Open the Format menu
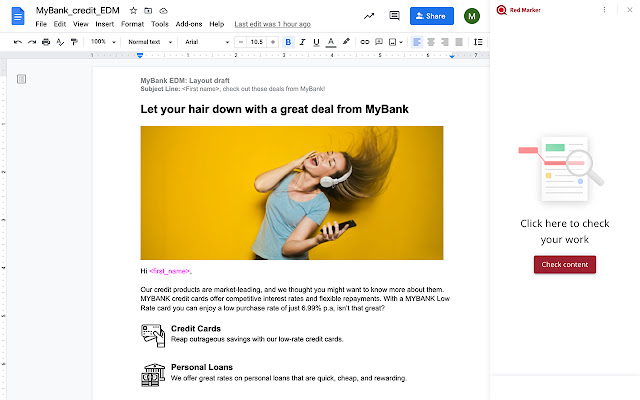This screenshot has width=640, height=400. click(133, 24)
